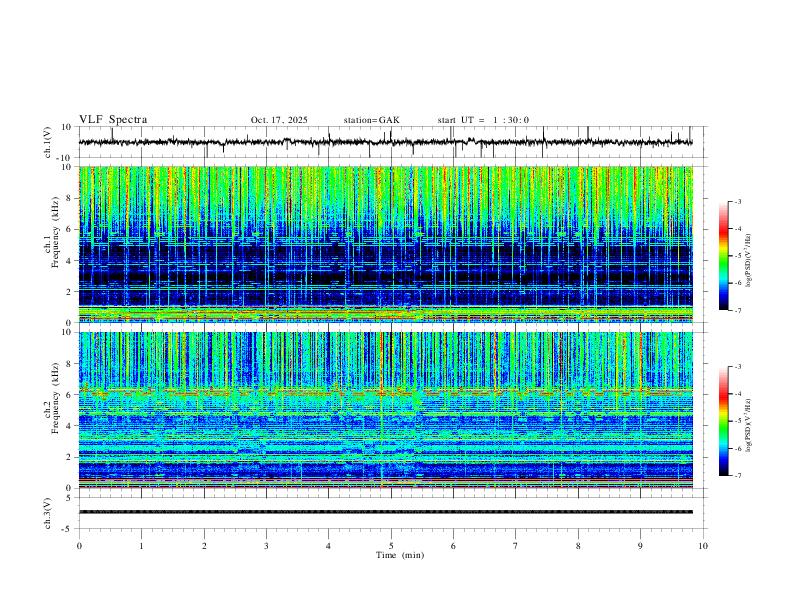
Task: Click the ch.3(V) black trace line
Action: (386, 512)
